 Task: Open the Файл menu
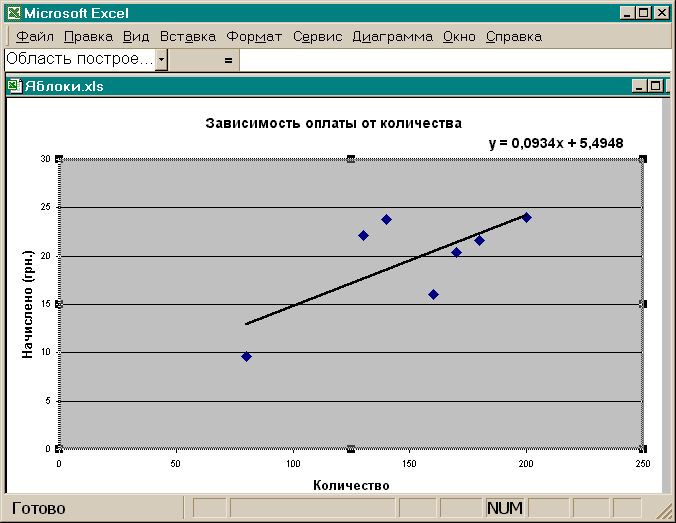(x=35, y=37)
